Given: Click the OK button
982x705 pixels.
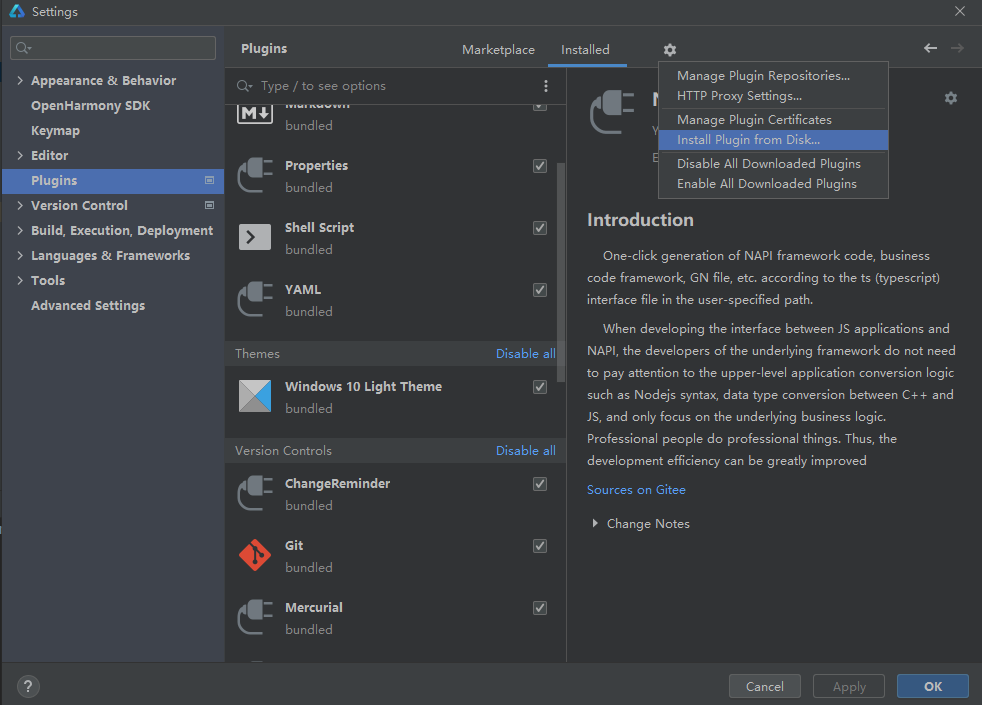Looking at the screenshot, I should tap(933, 686).
